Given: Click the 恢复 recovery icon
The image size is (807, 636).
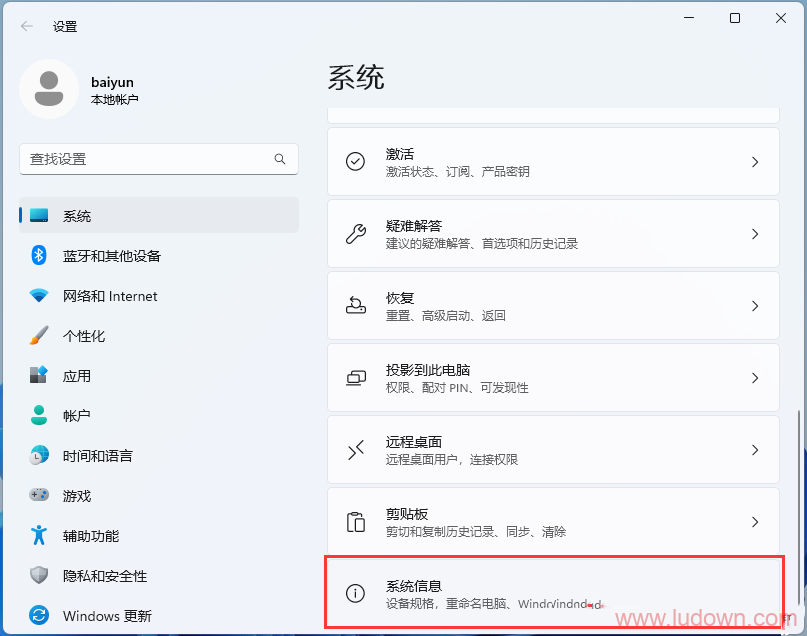Looking at the screenshot, I should tap(355, 306).
